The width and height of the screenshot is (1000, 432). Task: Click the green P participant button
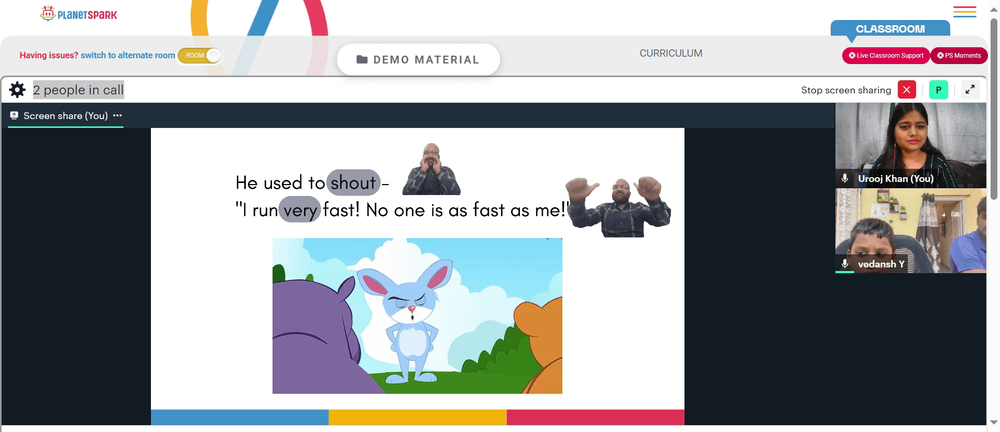(x=938, y=90)
